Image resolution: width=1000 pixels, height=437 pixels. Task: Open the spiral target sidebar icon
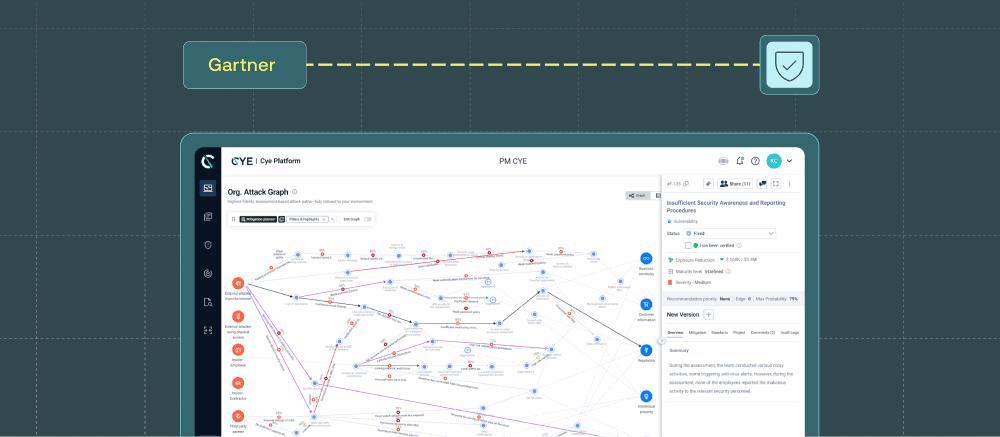(207, 273)
